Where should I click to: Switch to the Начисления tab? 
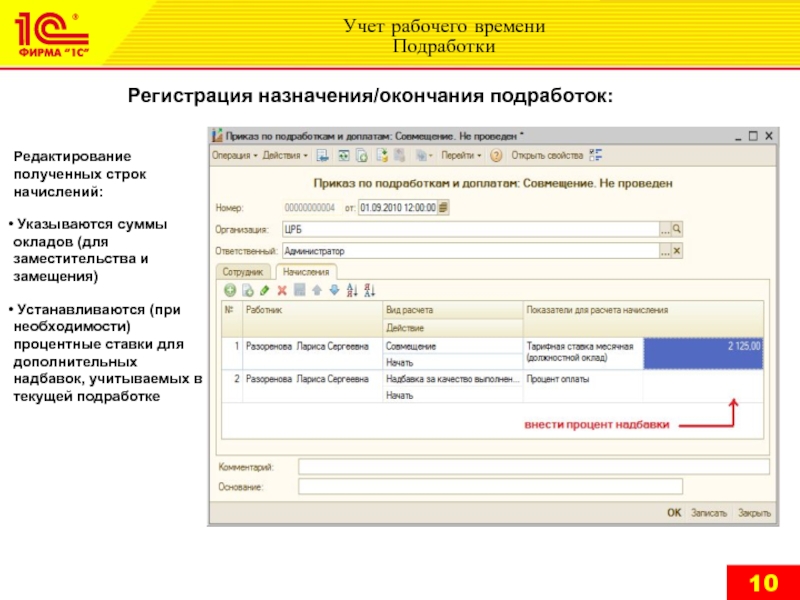(306, 272)
